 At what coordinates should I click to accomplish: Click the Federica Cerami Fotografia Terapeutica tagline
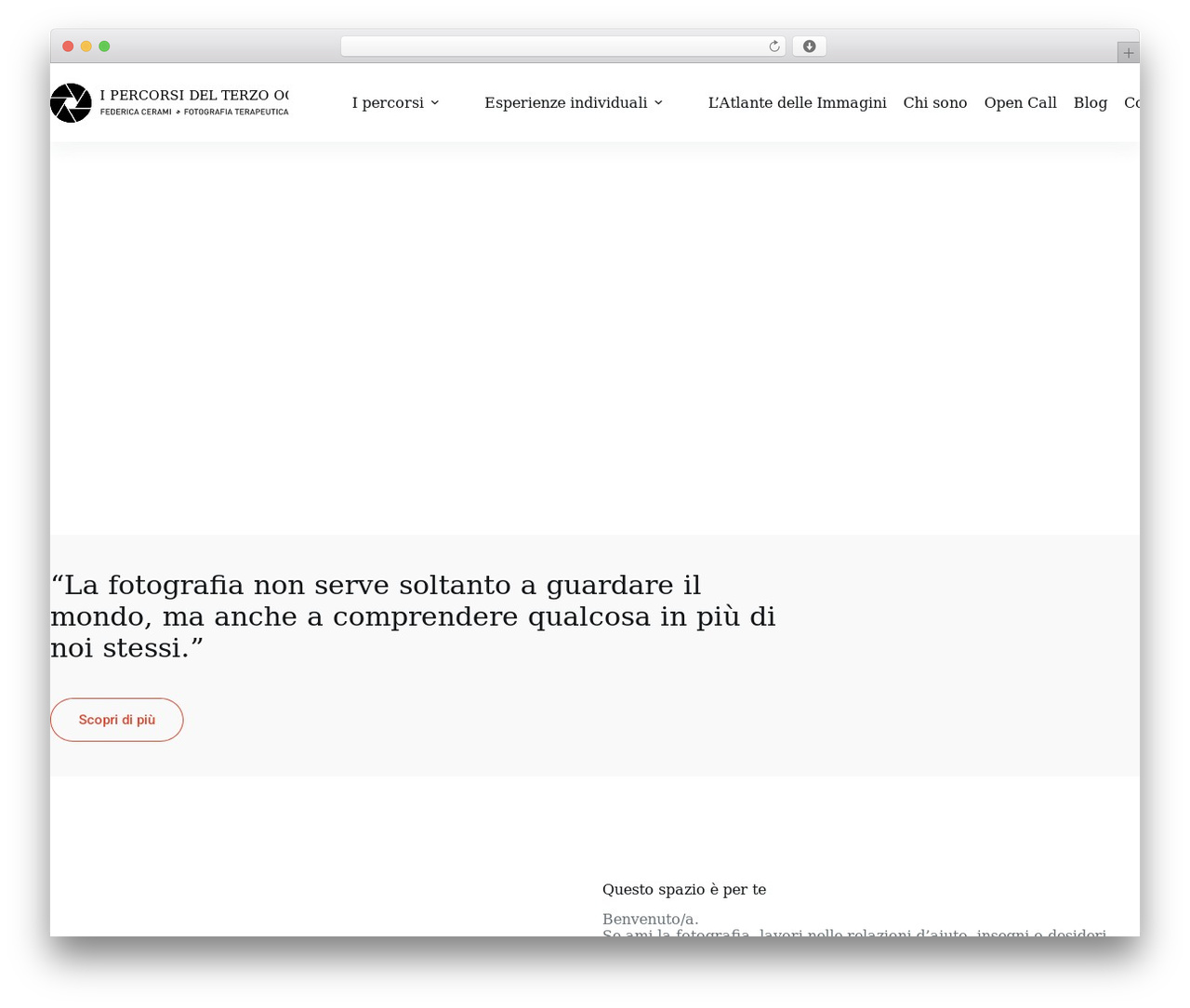(194, 112)
